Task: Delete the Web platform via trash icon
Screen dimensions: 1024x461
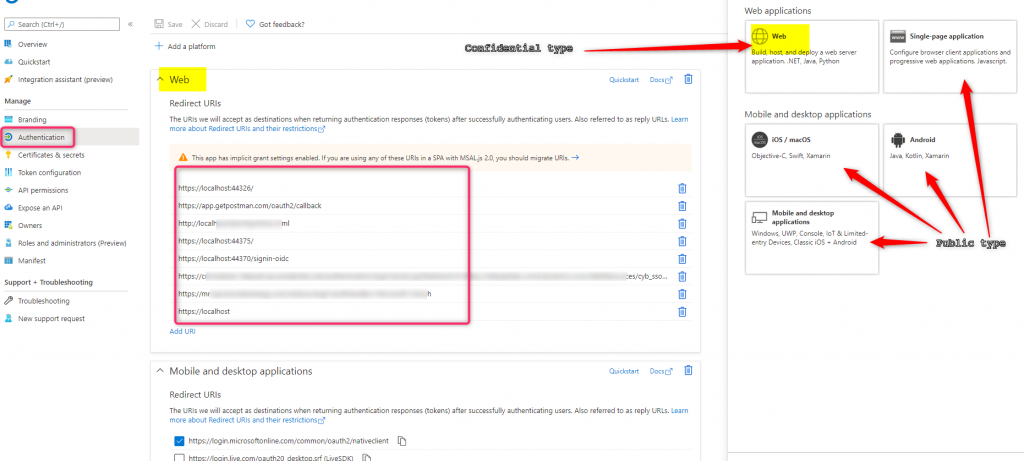Action: (x=688, y=79)
